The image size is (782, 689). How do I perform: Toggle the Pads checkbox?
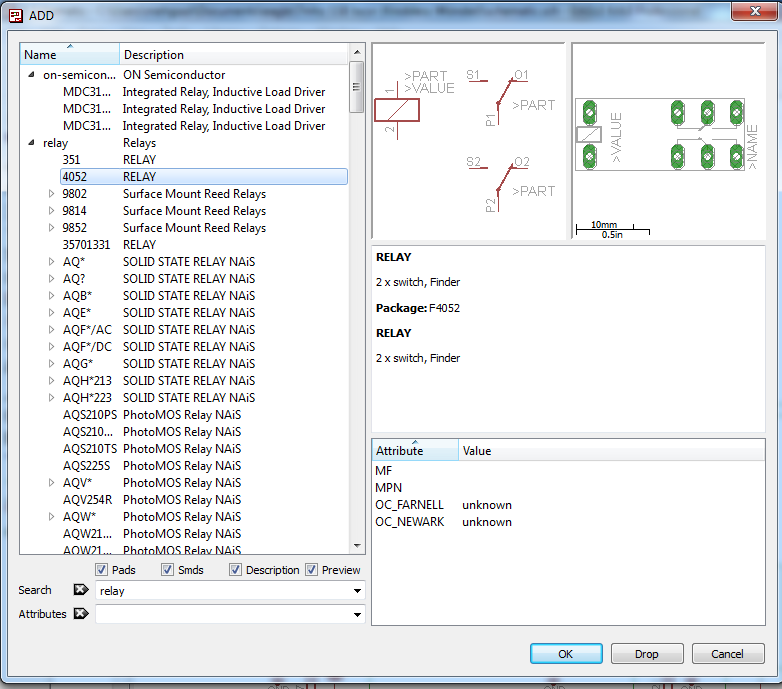pos(102,570)
